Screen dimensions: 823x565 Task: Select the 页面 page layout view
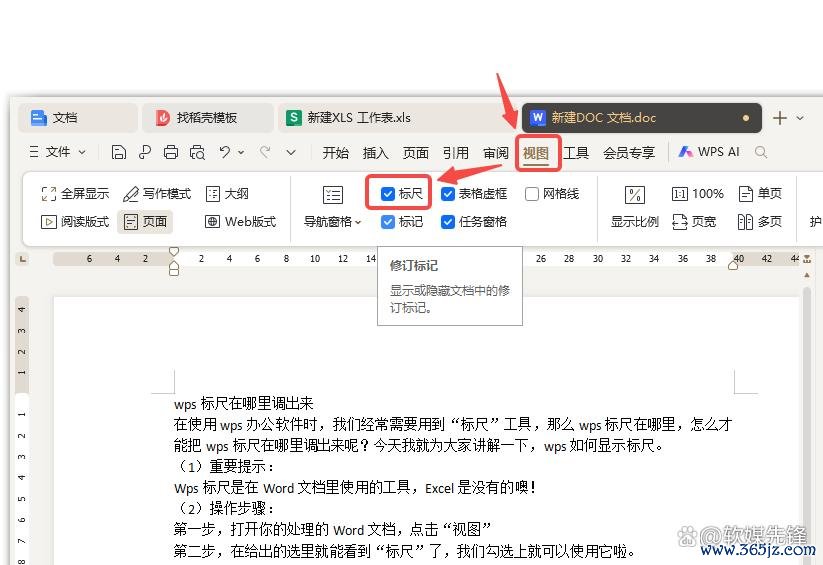point(145,222)
